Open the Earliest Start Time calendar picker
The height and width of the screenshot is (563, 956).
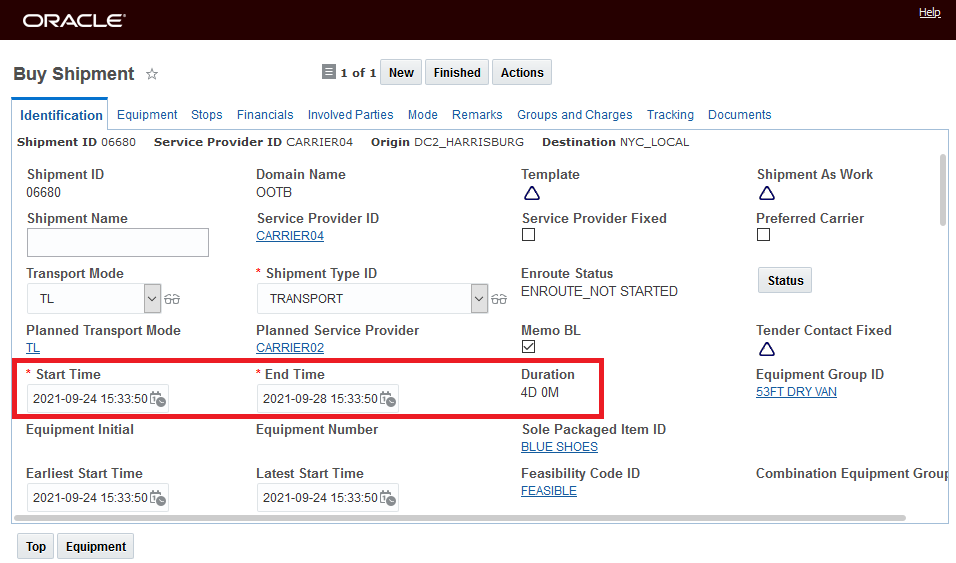click(x=158, y=498)
